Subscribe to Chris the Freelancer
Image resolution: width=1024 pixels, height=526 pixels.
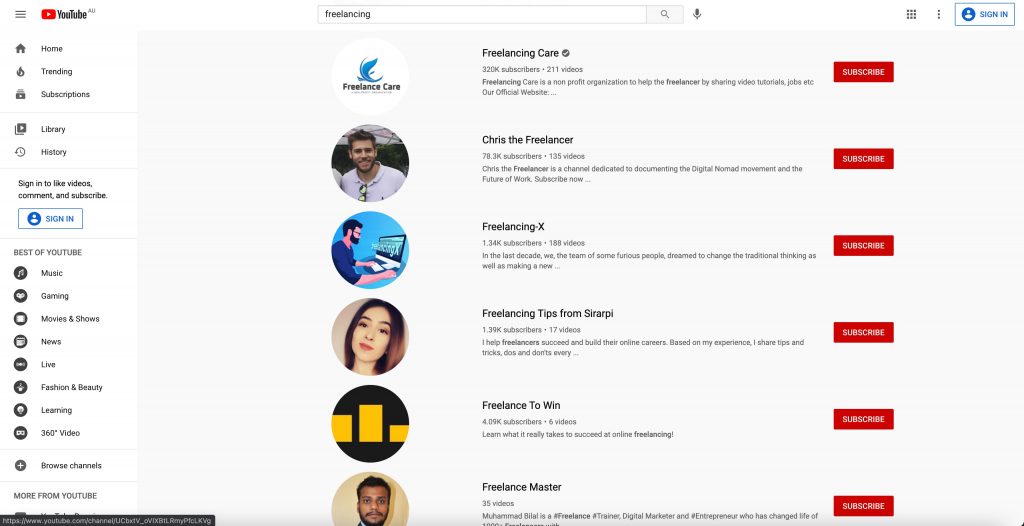click(x=863, y=159)
